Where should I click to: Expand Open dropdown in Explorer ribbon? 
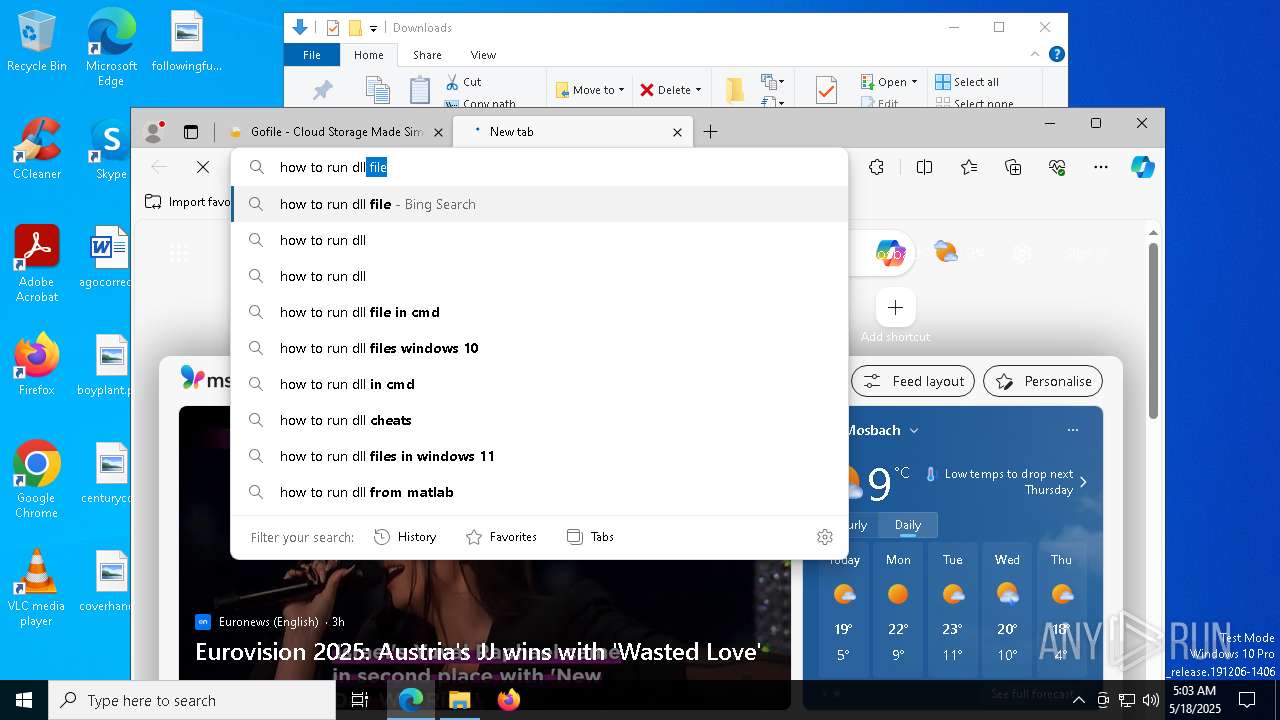pos(914,82)
